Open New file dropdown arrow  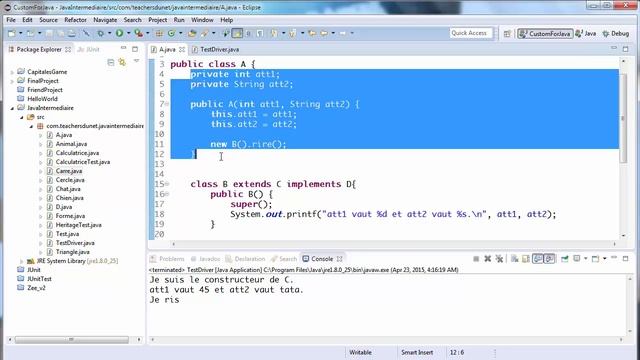(20, 33)
